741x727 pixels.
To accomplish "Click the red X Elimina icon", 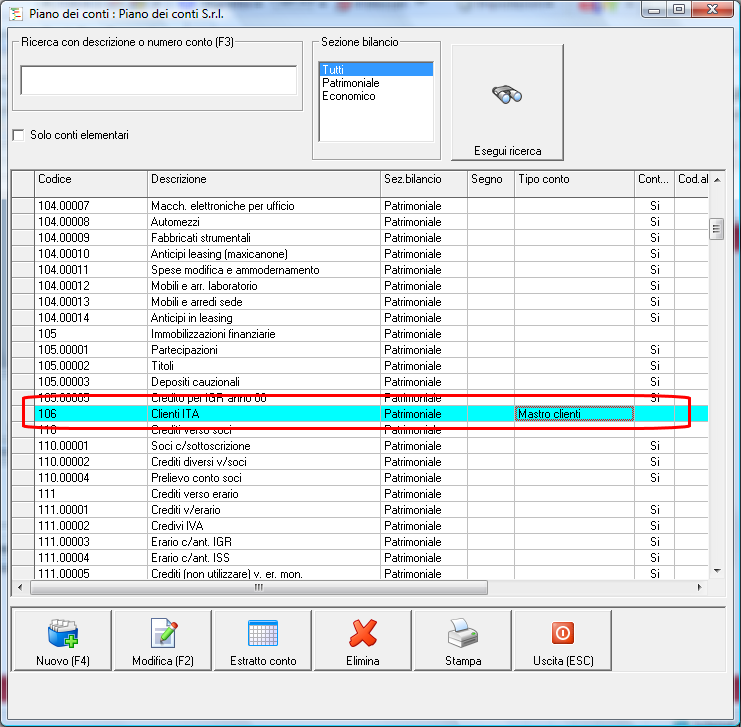I will (x=363, y=633).
